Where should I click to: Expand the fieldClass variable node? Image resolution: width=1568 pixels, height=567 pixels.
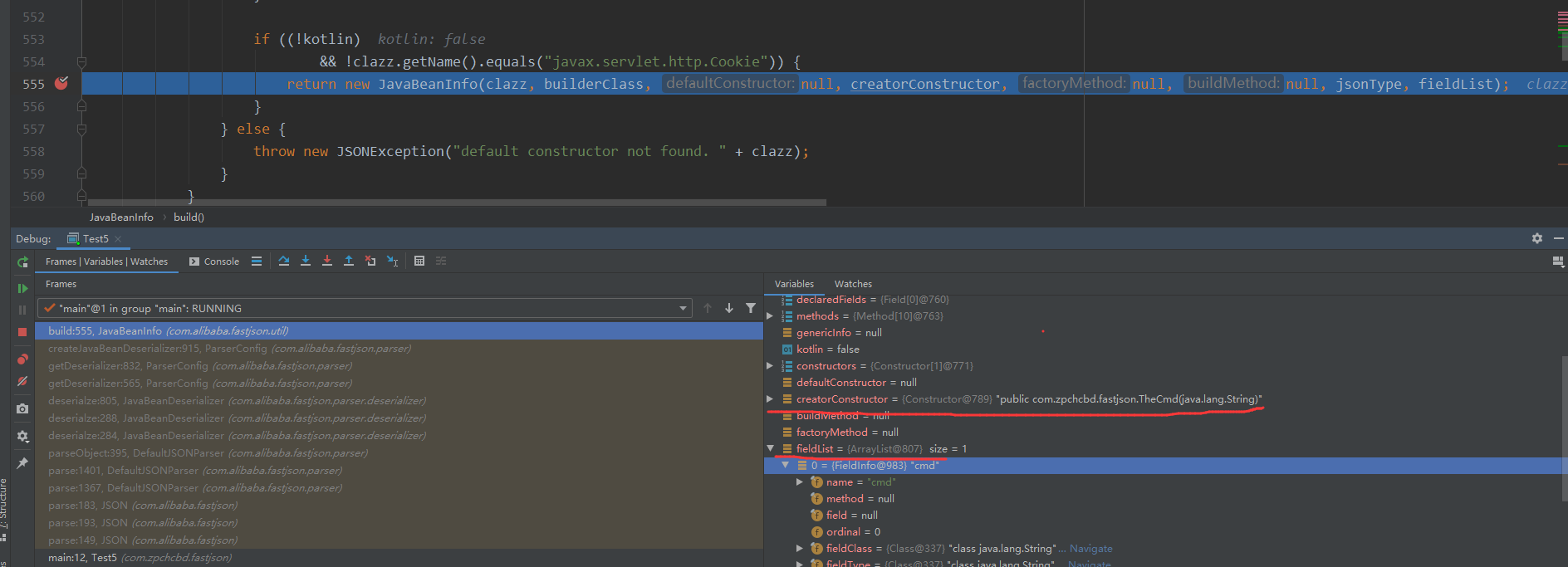pos(800,549)
